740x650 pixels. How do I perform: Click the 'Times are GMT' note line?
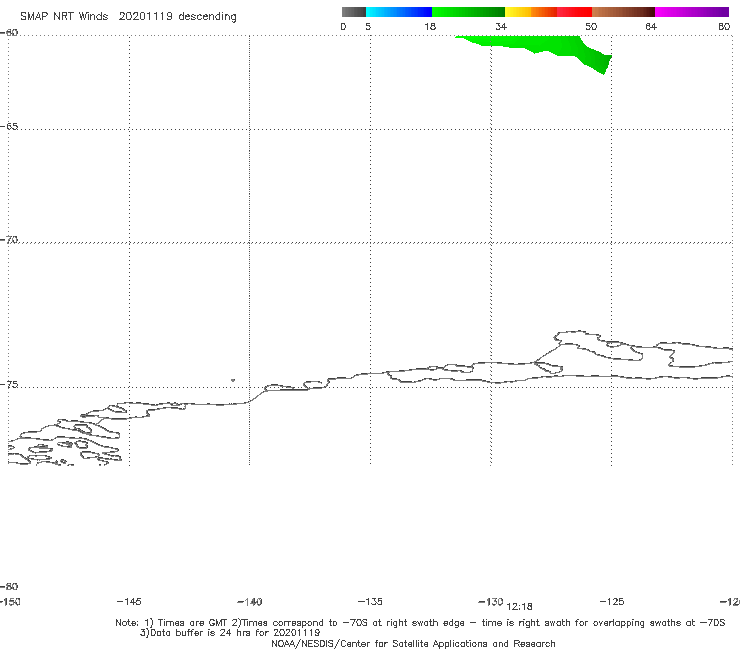[x=420, y=623]
